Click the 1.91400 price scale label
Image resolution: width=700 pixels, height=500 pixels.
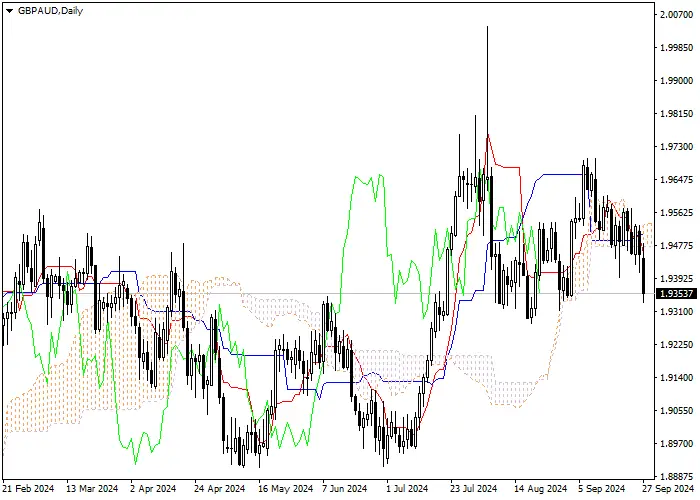click(676, 378)
